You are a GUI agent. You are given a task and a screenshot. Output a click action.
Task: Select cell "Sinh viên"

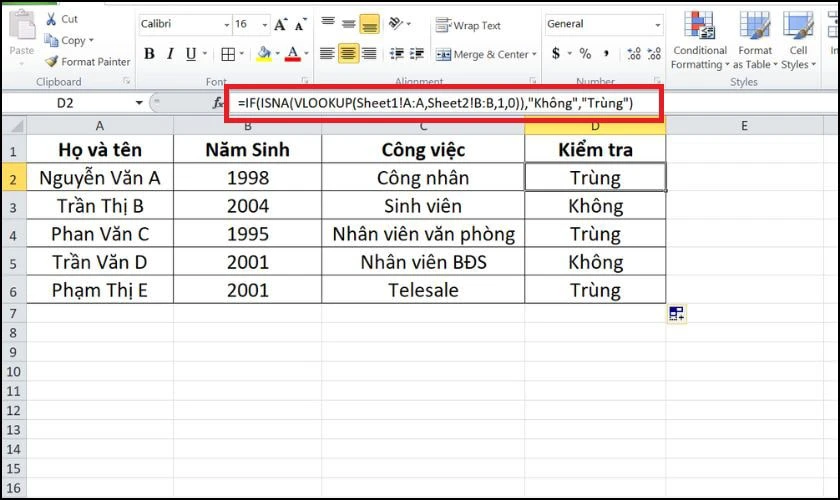click(x=423, y=205)
